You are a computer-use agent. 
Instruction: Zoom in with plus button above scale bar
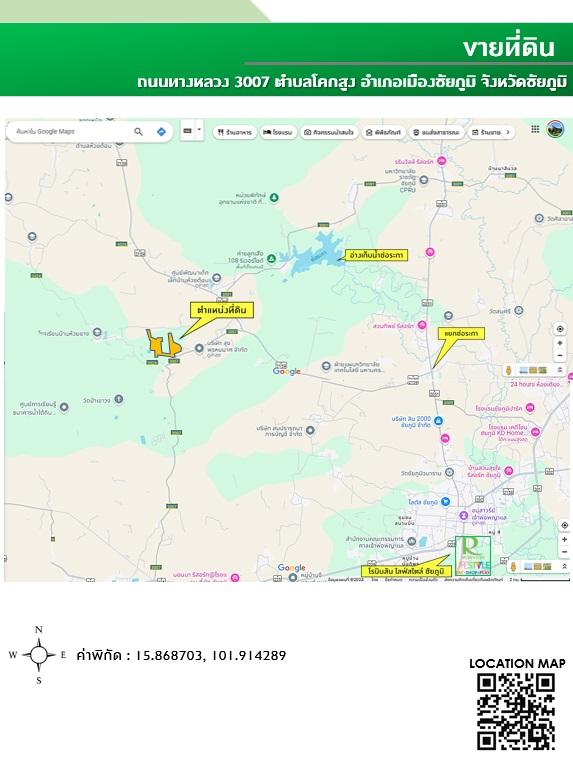click(565, 539)
